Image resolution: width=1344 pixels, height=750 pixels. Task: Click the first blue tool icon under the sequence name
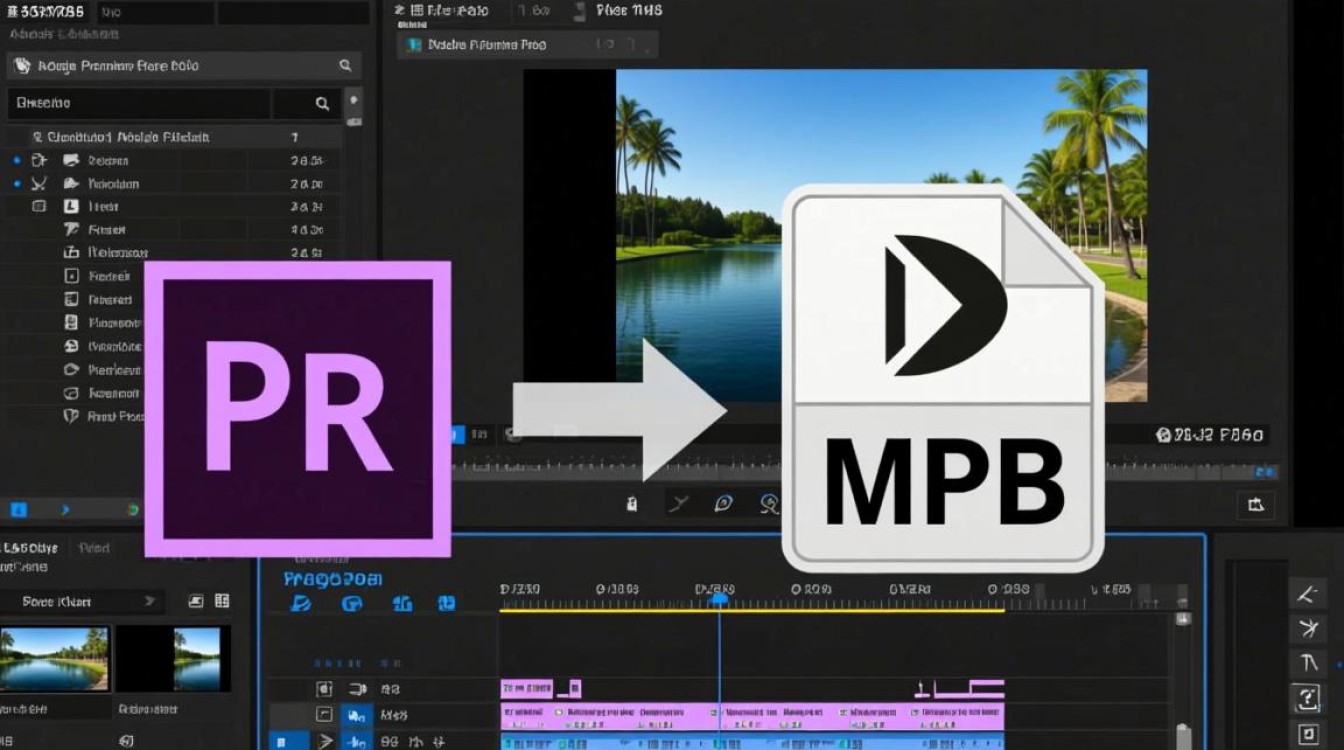[300, 603]
